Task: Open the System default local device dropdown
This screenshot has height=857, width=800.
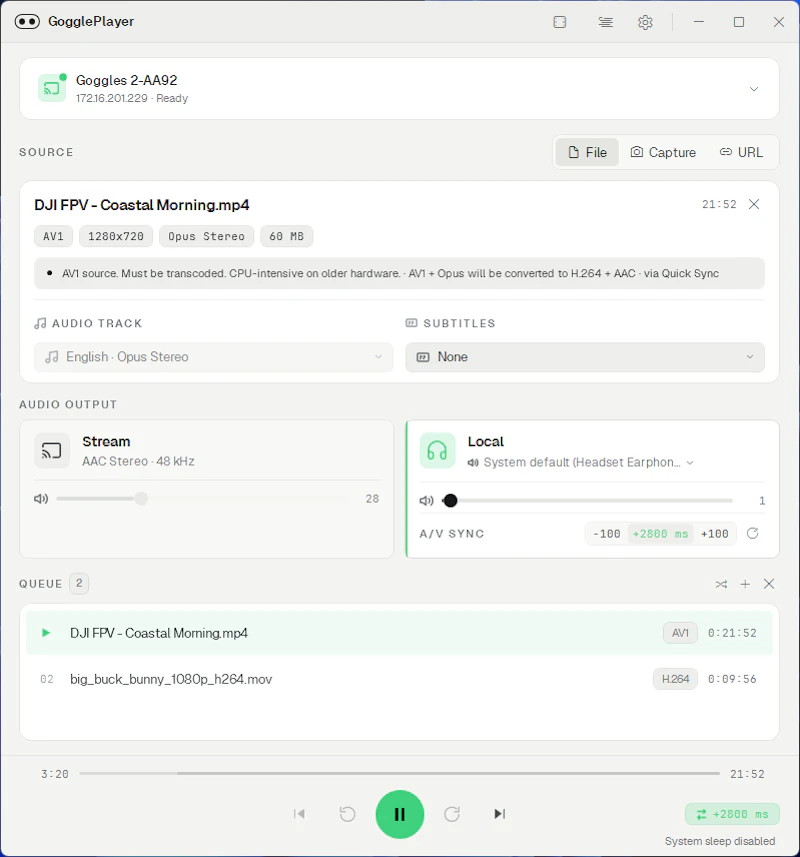Action: [580, 462]
